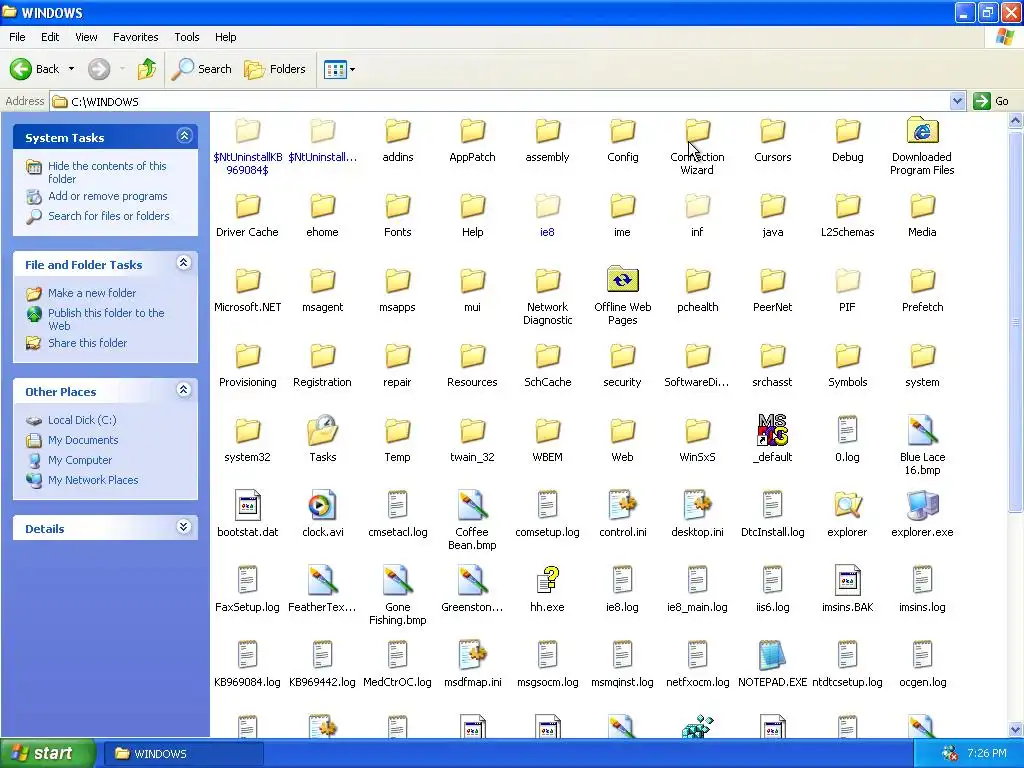This screenshot has height=768, width=1024.
Task: Select the _default MS-DOS shortcut icon
Action: (773, 430)
